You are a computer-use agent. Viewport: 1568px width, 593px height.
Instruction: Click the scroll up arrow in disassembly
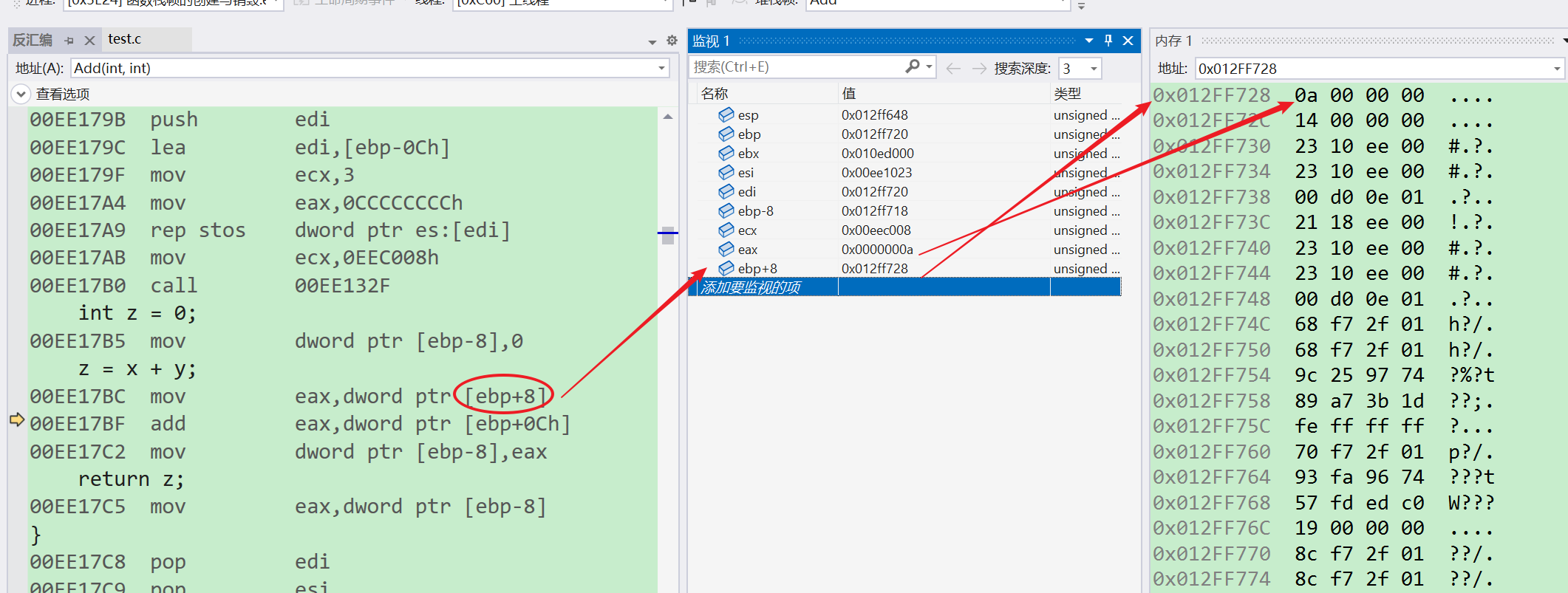pos(668,117)
